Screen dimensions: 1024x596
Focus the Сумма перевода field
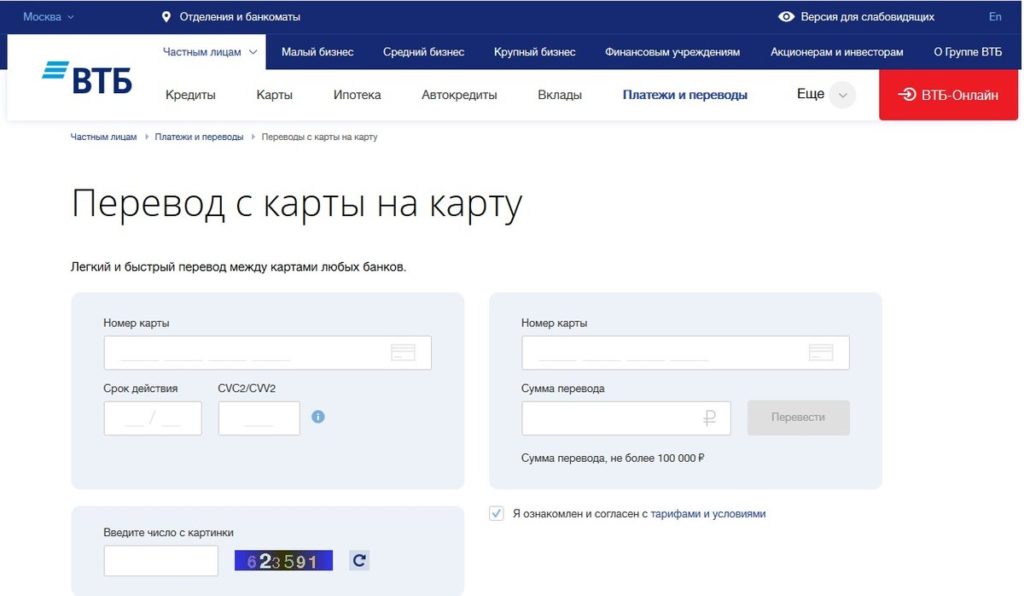click(x=626, y=418)
